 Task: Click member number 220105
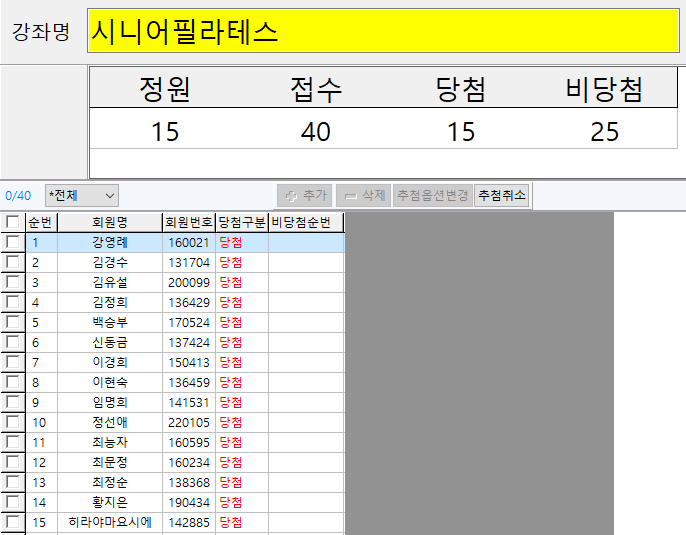[189, 423]
